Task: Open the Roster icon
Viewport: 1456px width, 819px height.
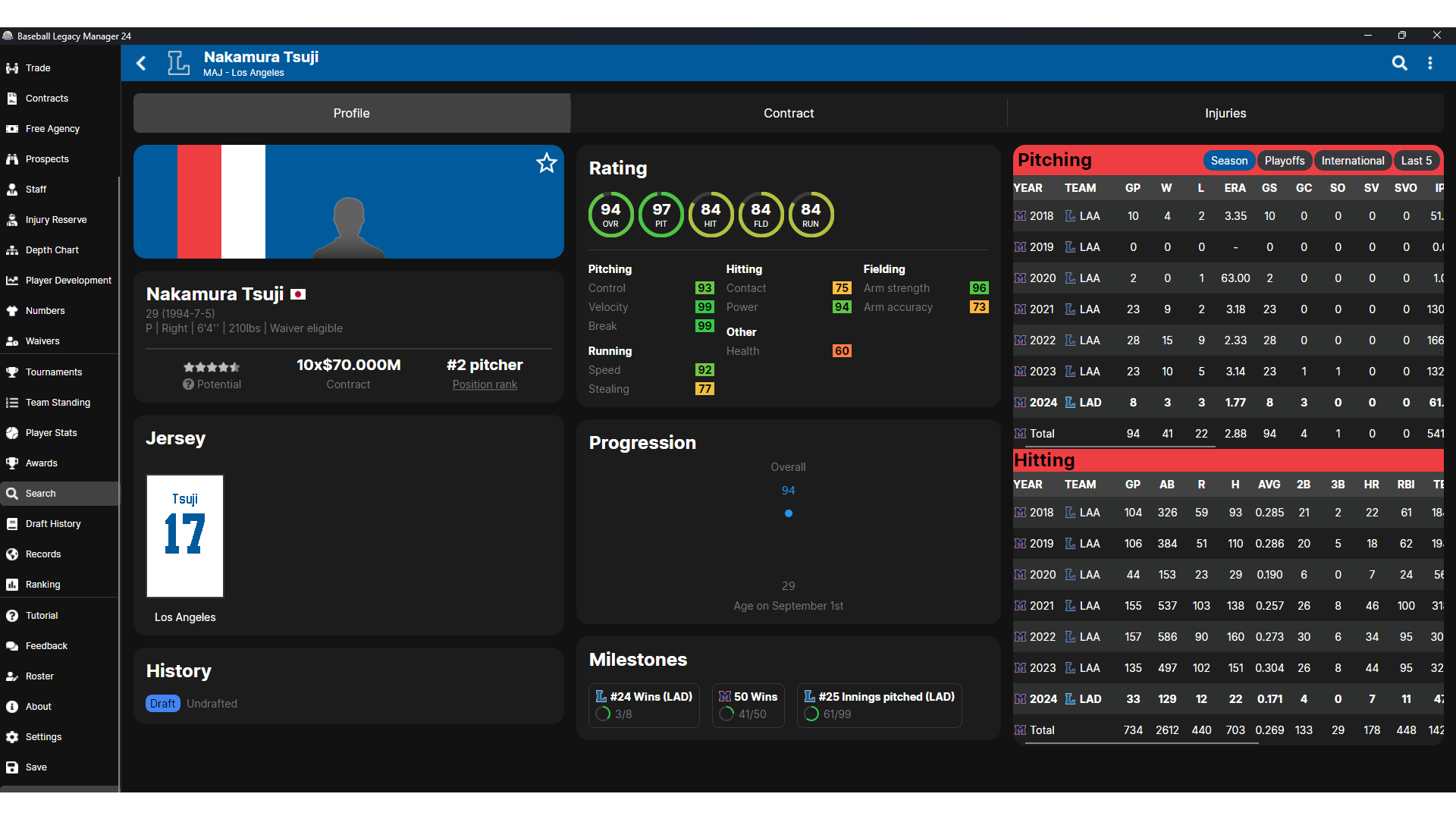Action: (x=12, y=676)
